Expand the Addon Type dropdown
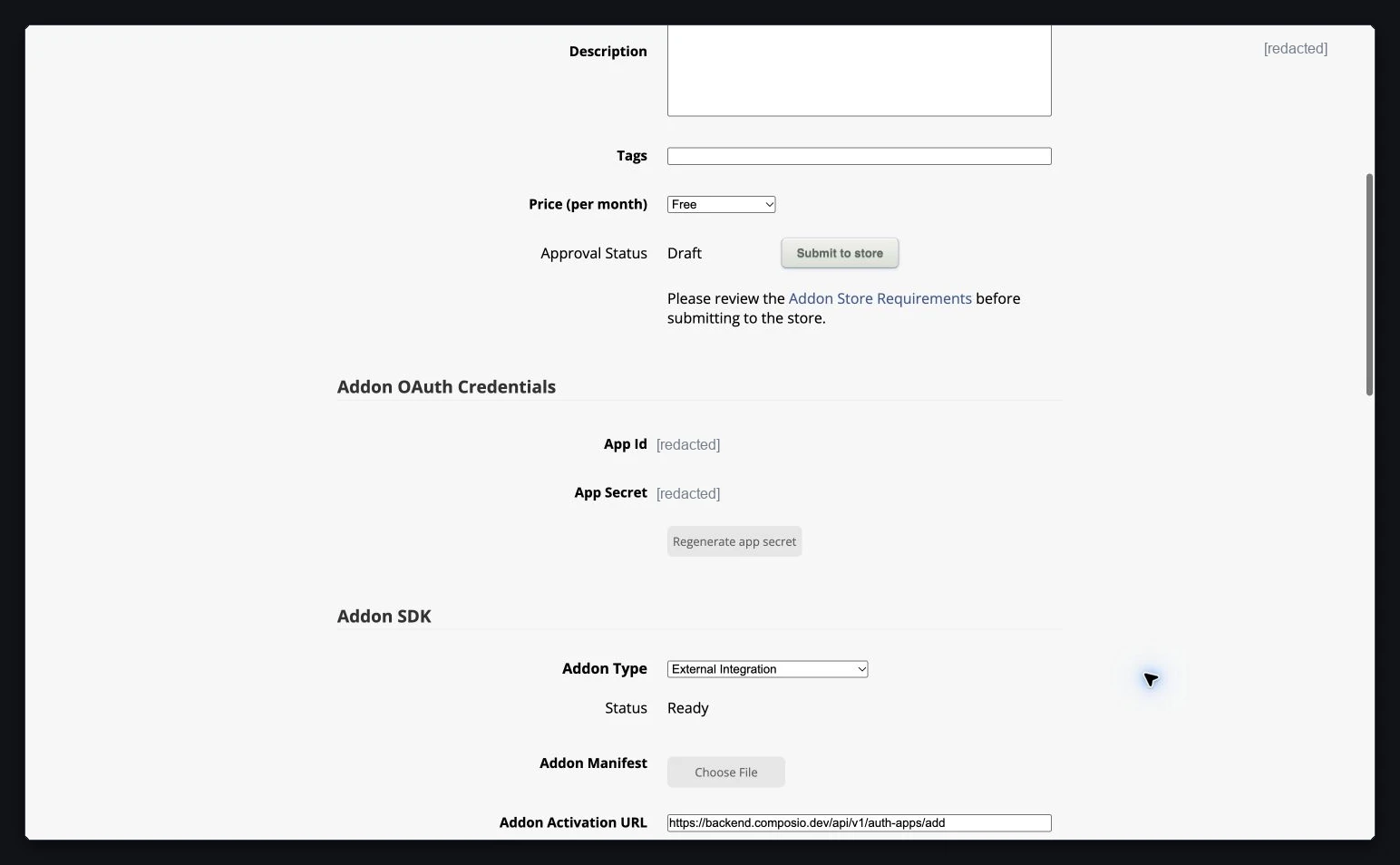 [x=767, y=669]
